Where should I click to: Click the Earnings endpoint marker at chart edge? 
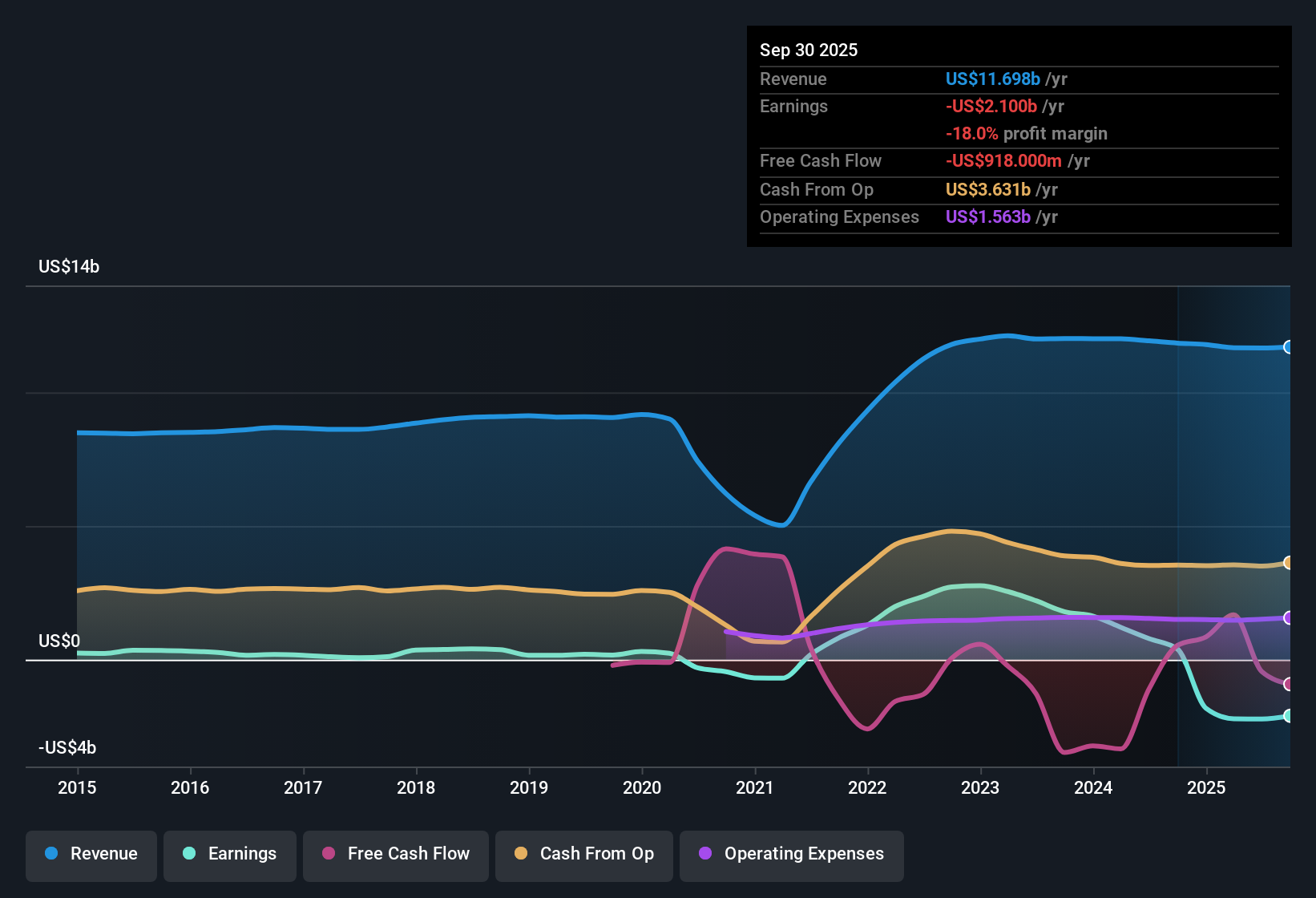1288,716
